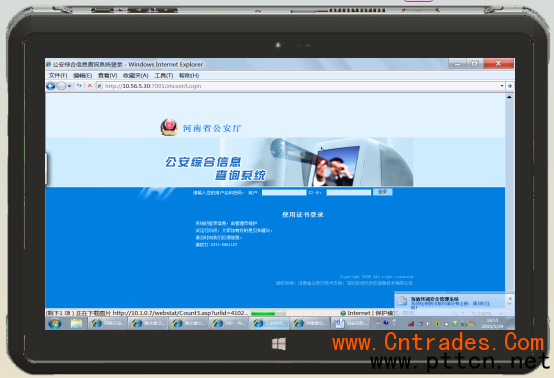Click the red network signal tray icon

411,323
